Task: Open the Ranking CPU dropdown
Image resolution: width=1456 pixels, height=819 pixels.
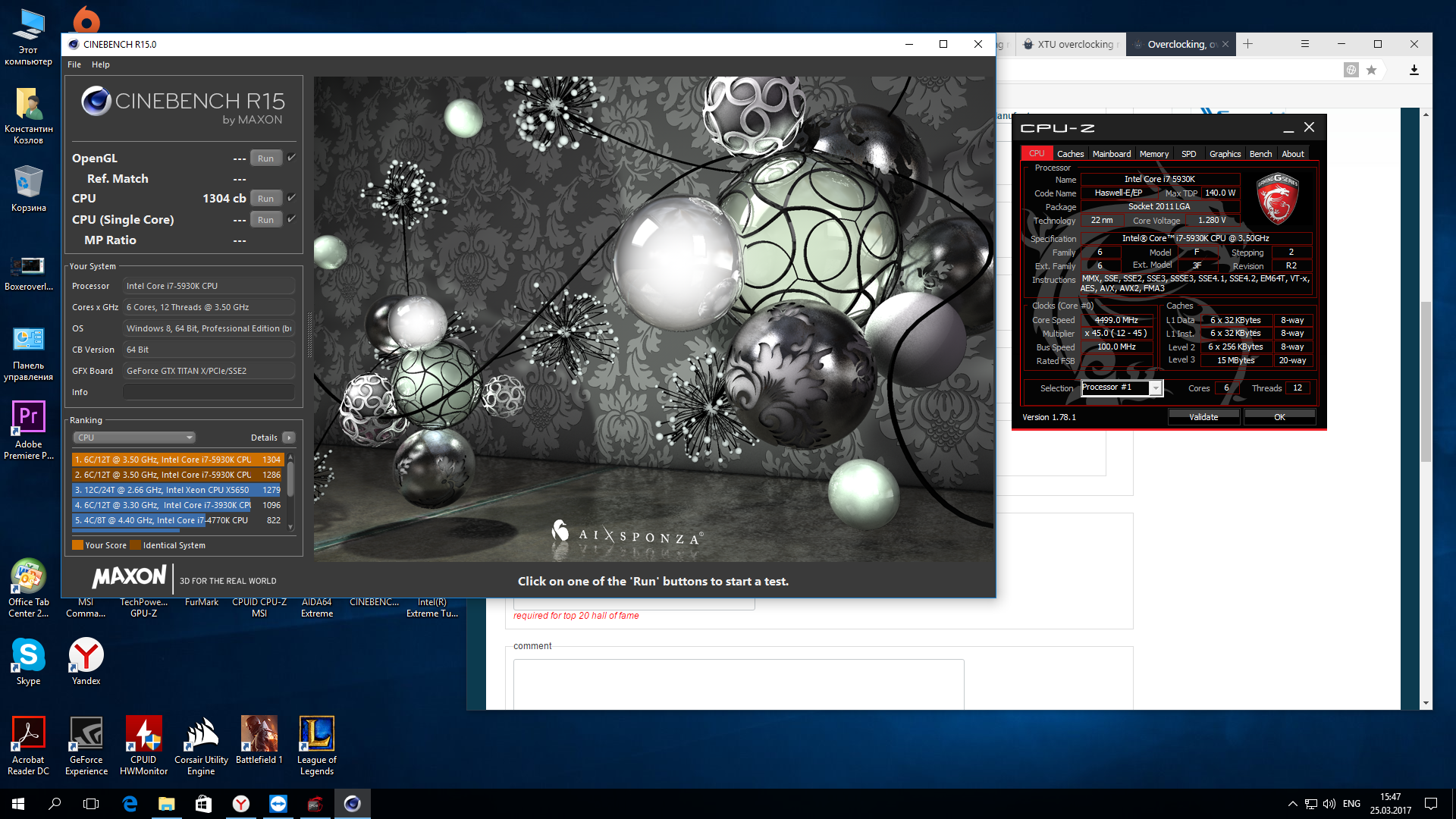Action: click(x=134, y=438)
